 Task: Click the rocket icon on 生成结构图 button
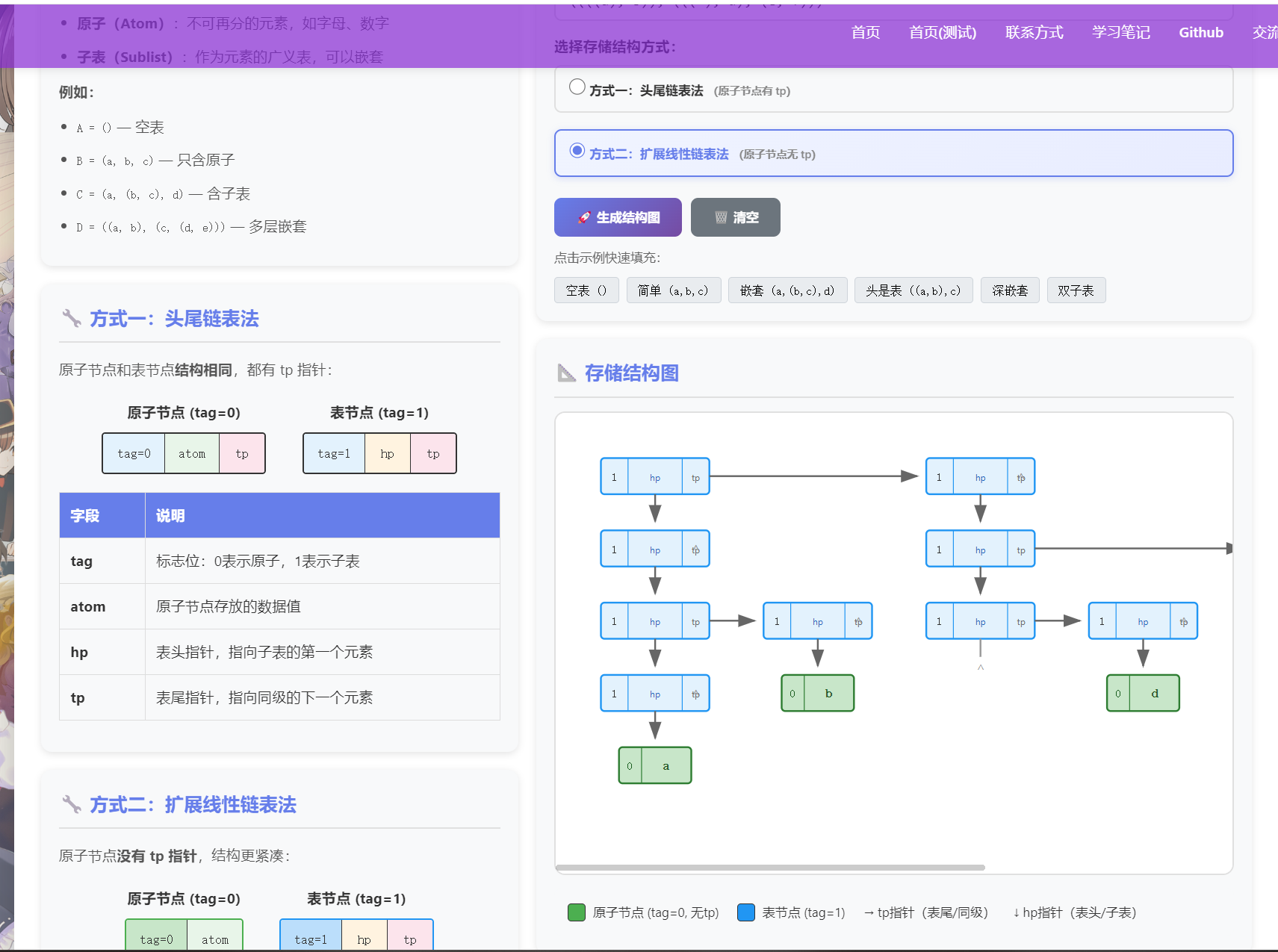click(x=586, y=217)
